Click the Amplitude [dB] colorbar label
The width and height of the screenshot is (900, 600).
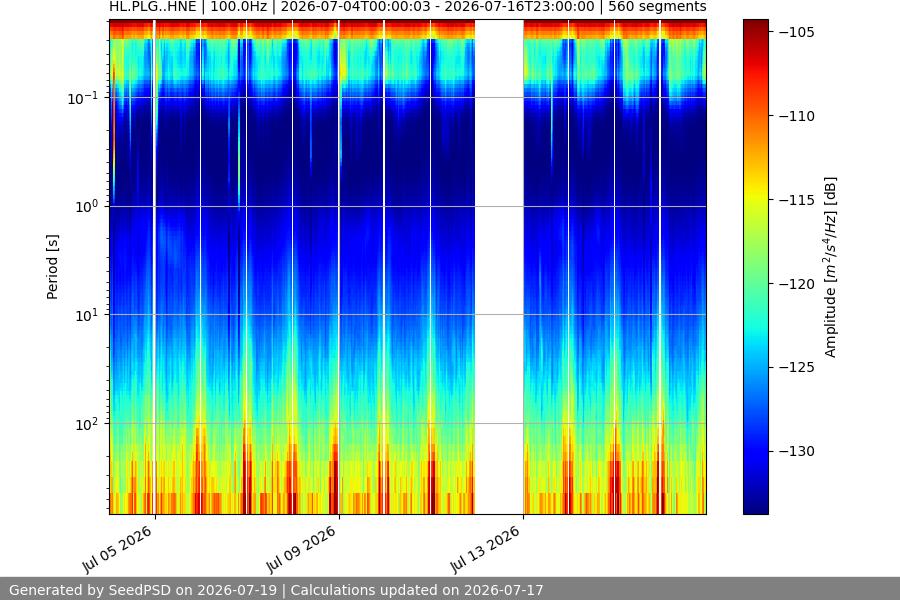(830, 267)
